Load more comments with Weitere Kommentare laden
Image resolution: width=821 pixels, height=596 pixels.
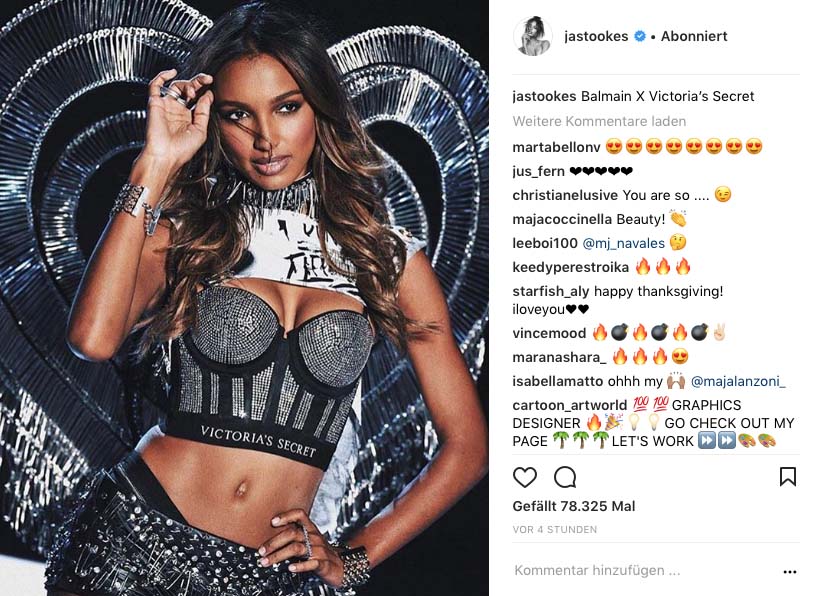click(599, 122)
